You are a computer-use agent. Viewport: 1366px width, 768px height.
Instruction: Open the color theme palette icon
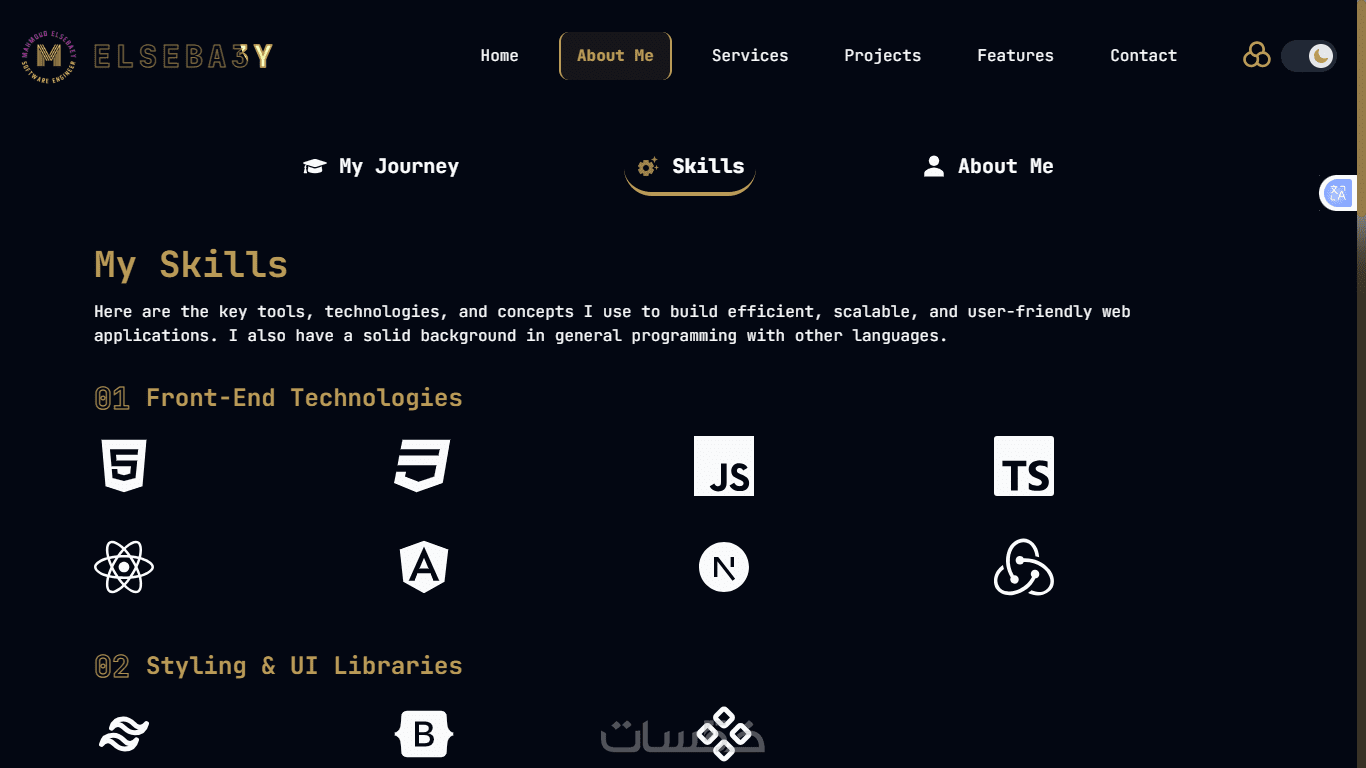(1257, 55)
